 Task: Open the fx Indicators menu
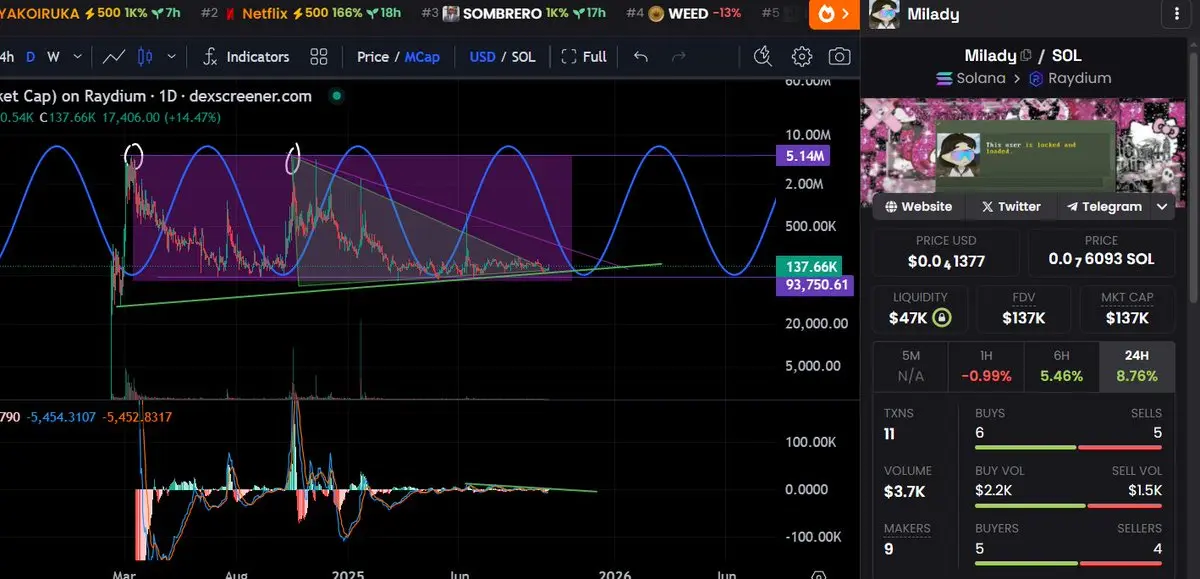coord(246,57)
